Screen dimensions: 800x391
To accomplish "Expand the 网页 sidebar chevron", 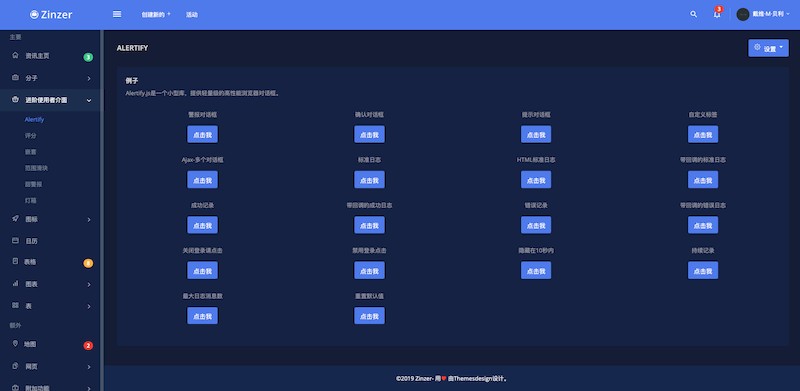I will (x=89, y=367).
